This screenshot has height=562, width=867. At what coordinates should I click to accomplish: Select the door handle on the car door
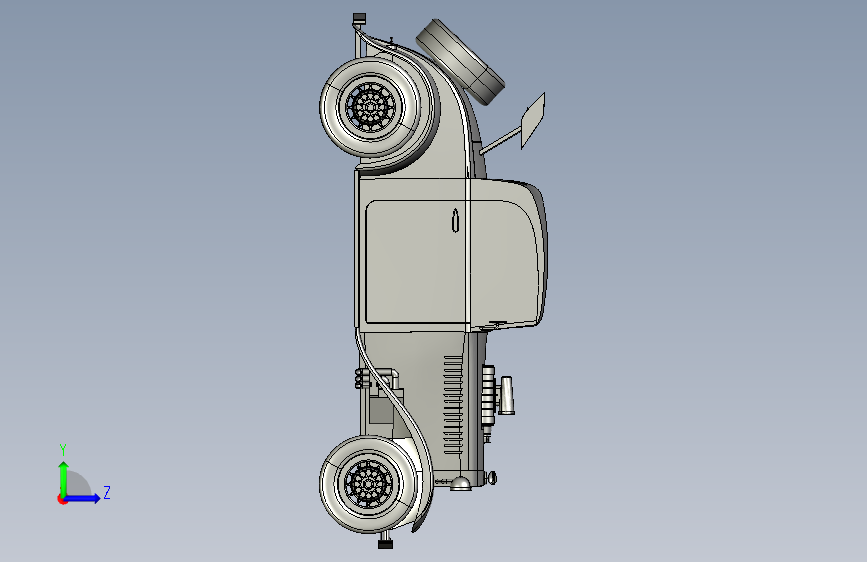coord(455,220)
